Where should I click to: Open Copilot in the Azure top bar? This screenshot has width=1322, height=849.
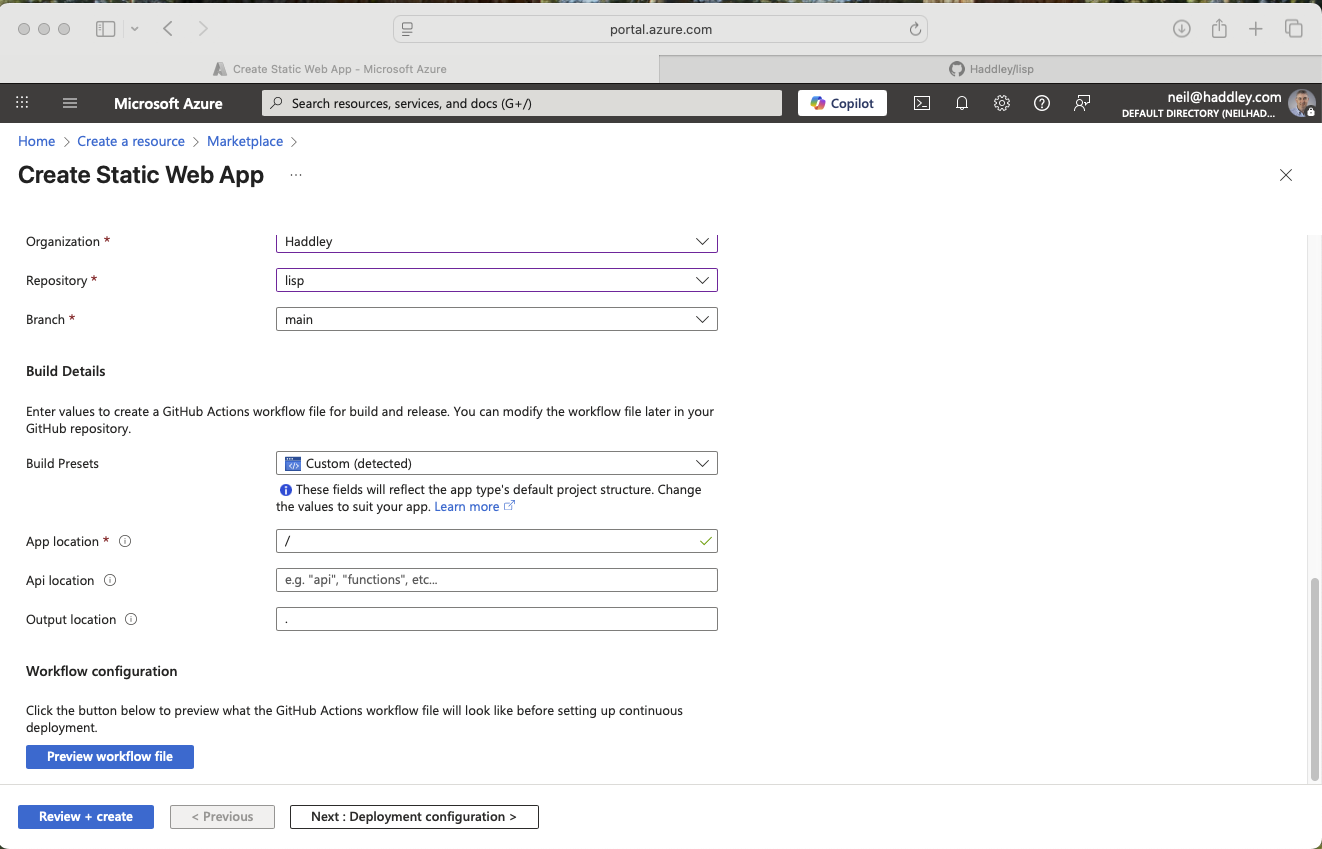click(x=841, y=103)
